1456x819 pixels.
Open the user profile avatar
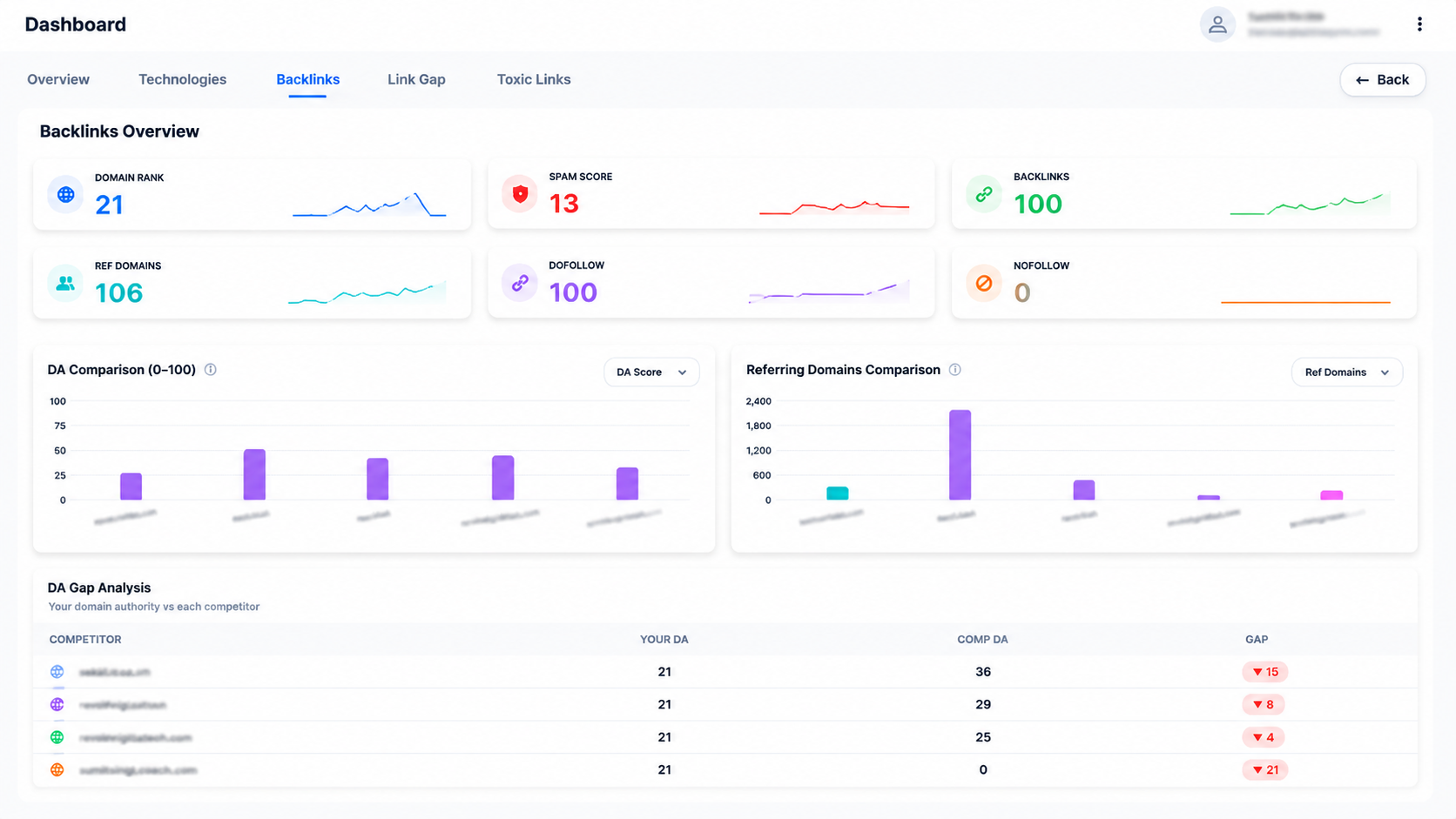point(1217,24)
